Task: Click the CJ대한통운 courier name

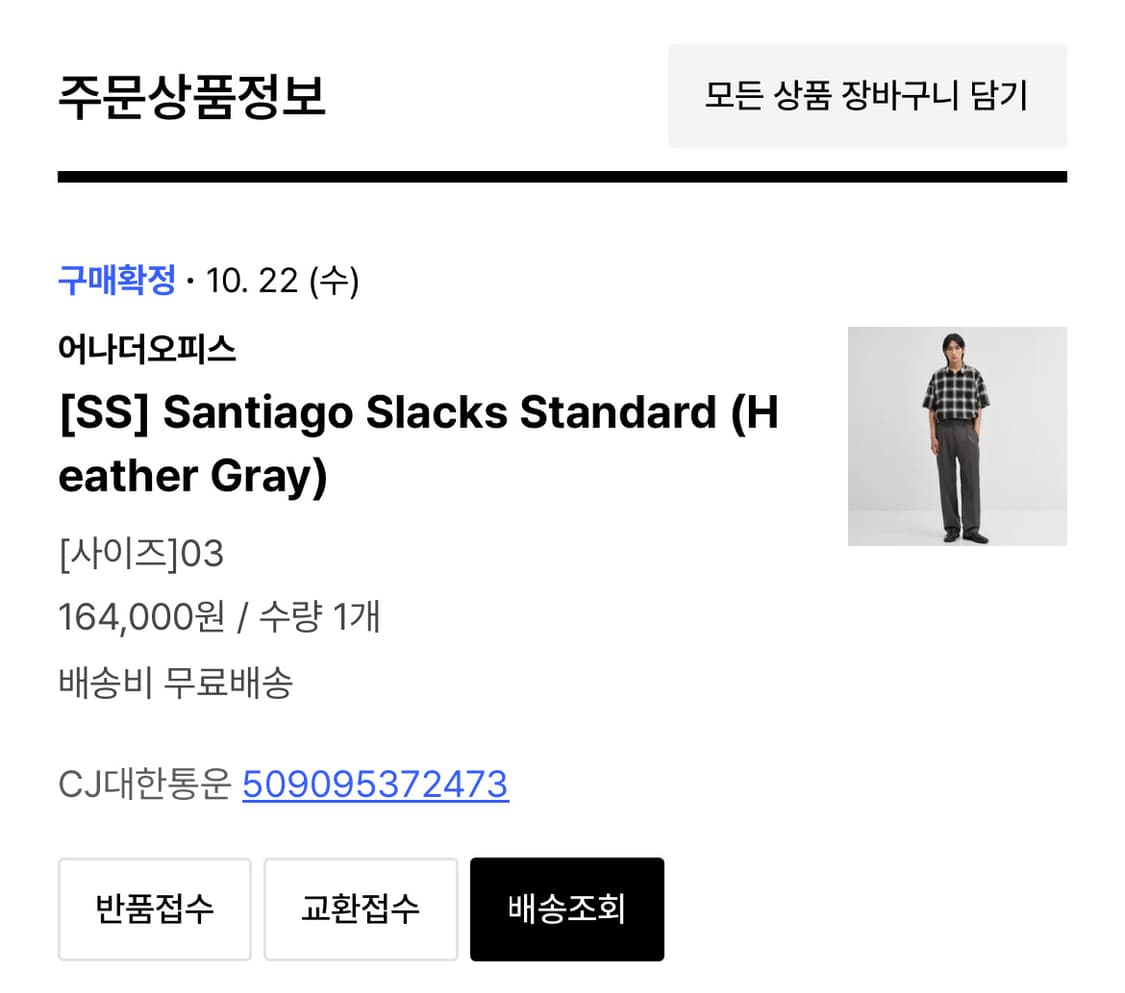Action: [144, 785]
